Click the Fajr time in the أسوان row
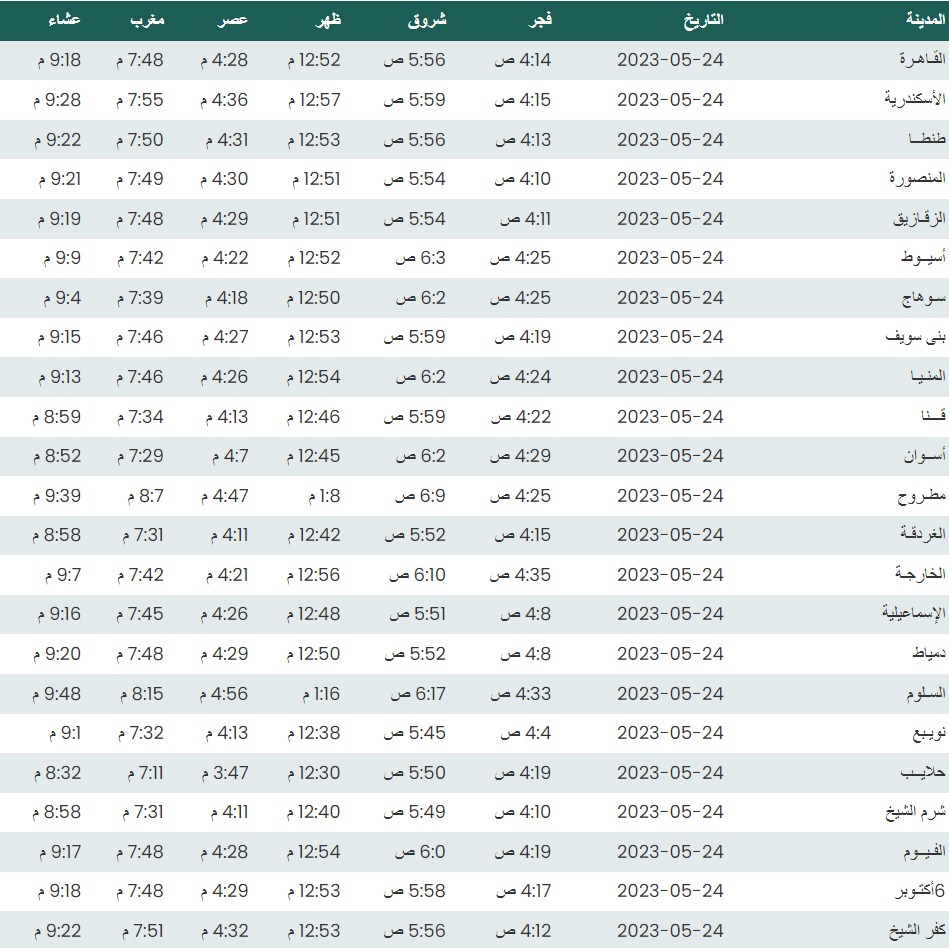Image resolution: width=949 pixels, height=948 pixels. tap(520, 456)
